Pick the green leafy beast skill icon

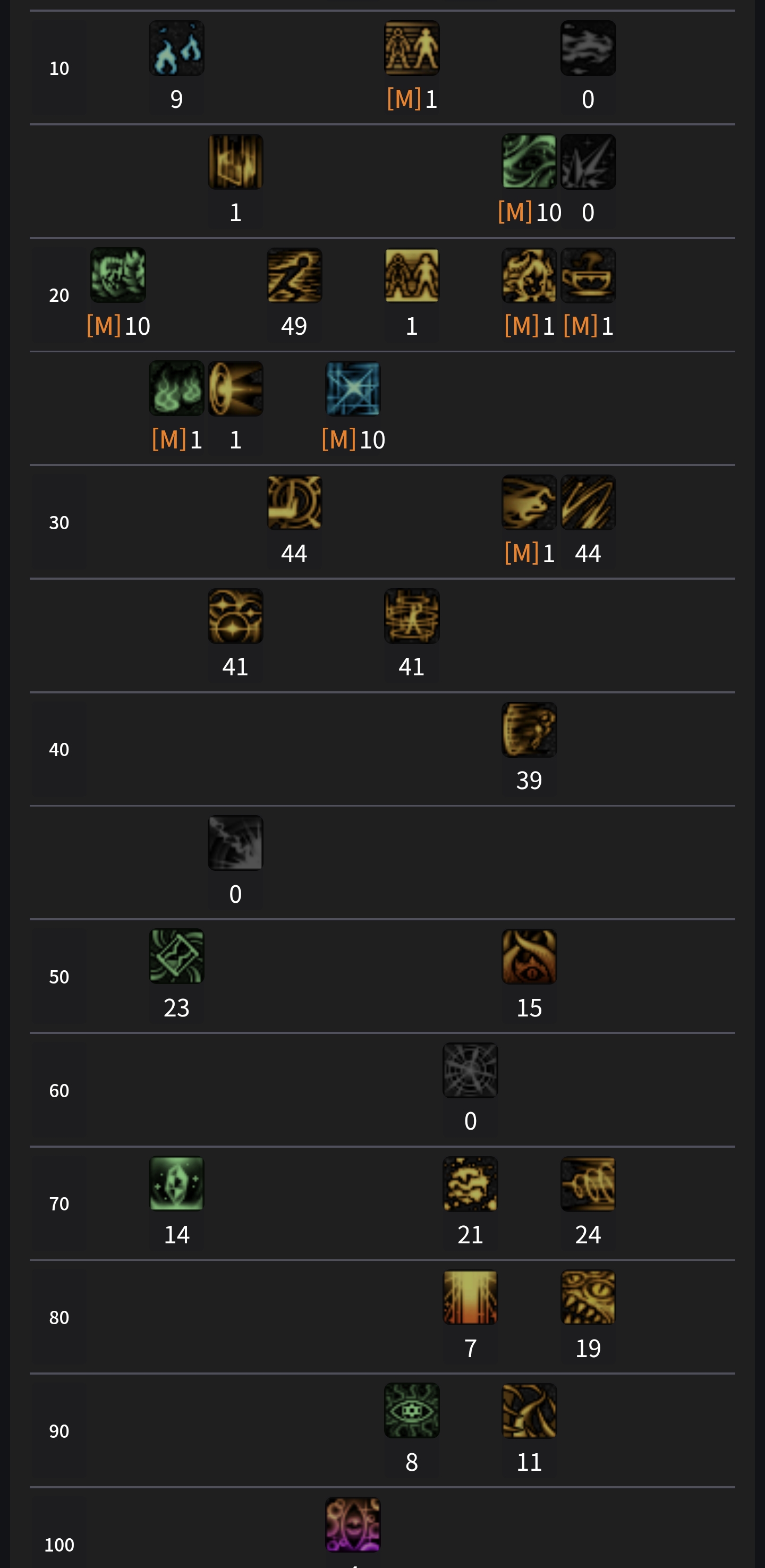coord(118,275)
